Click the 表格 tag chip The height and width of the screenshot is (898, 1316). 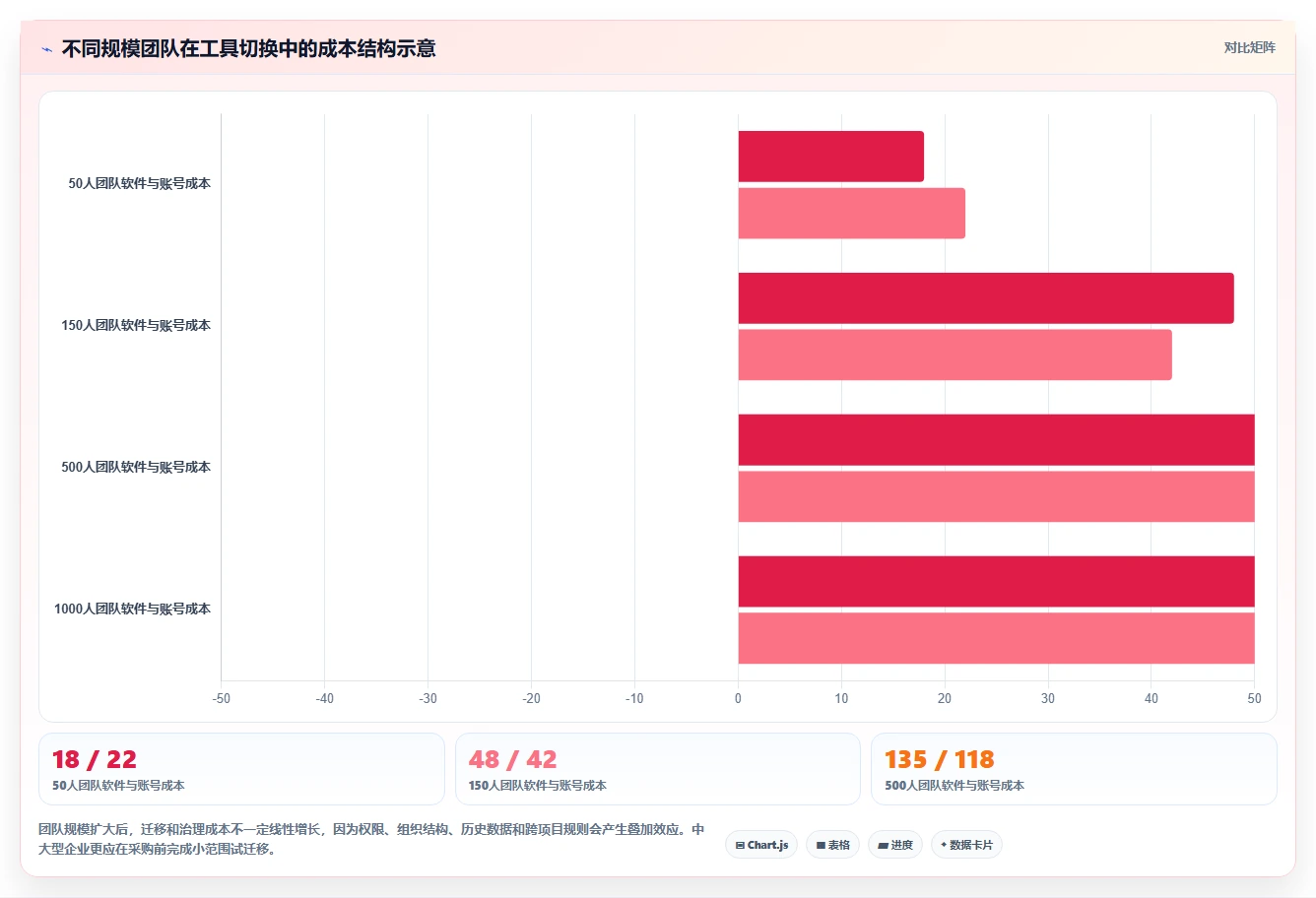pyautogui.click(x=833, y=845)
